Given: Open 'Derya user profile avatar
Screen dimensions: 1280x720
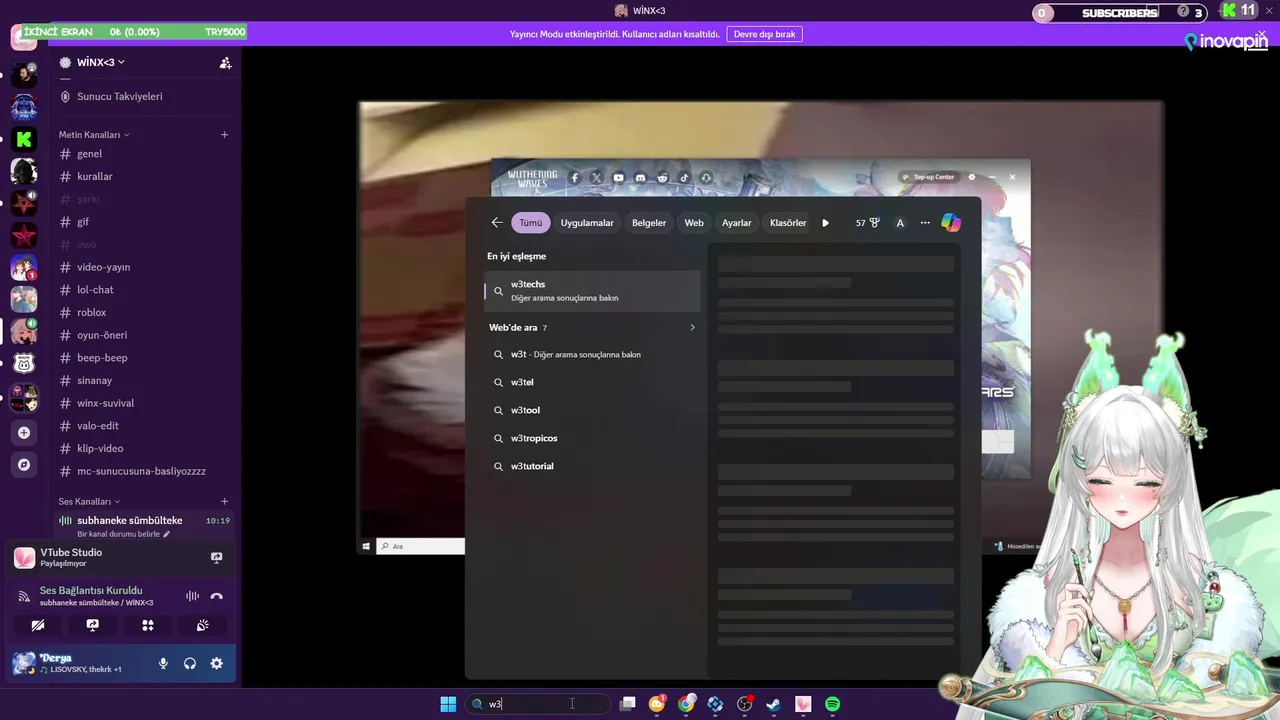Looking at the screenshot, I should coord(24,663).
